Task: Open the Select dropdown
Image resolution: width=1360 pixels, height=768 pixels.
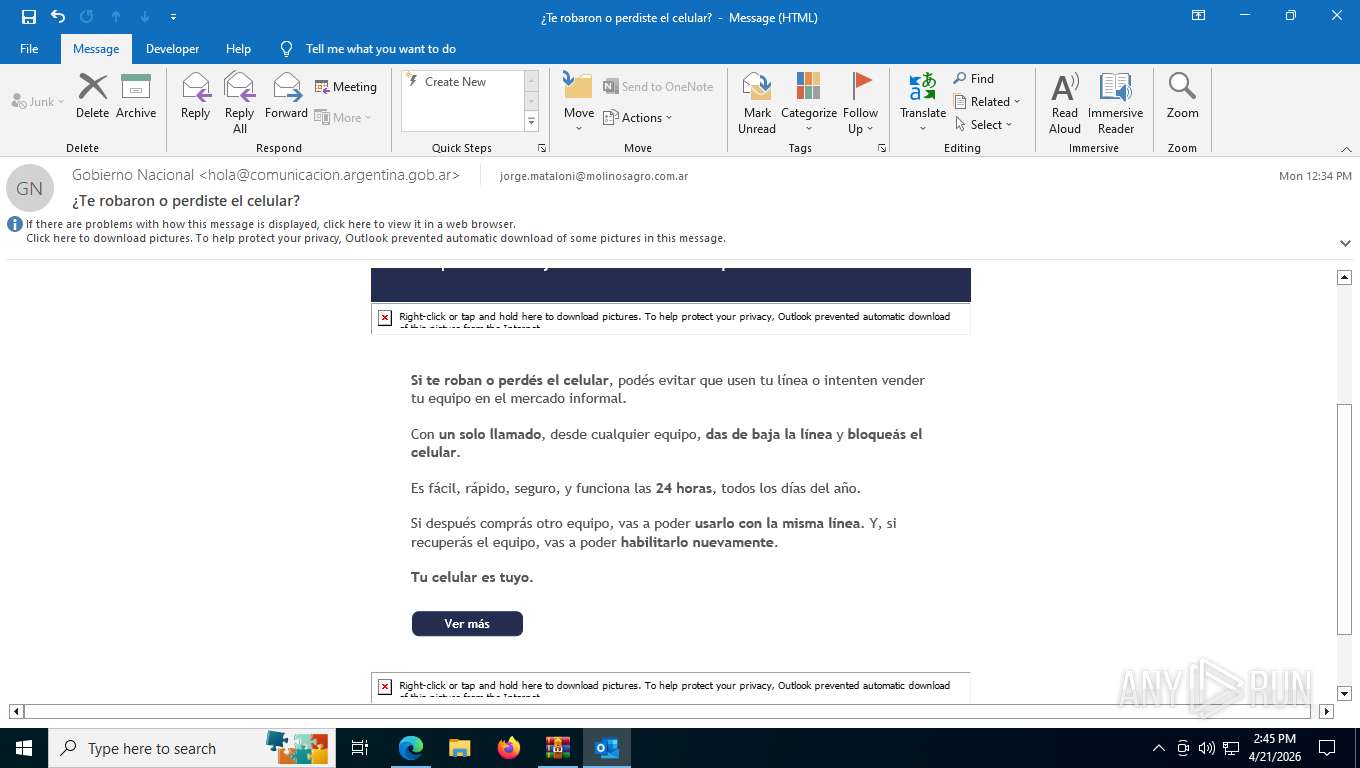Action: 984,124
